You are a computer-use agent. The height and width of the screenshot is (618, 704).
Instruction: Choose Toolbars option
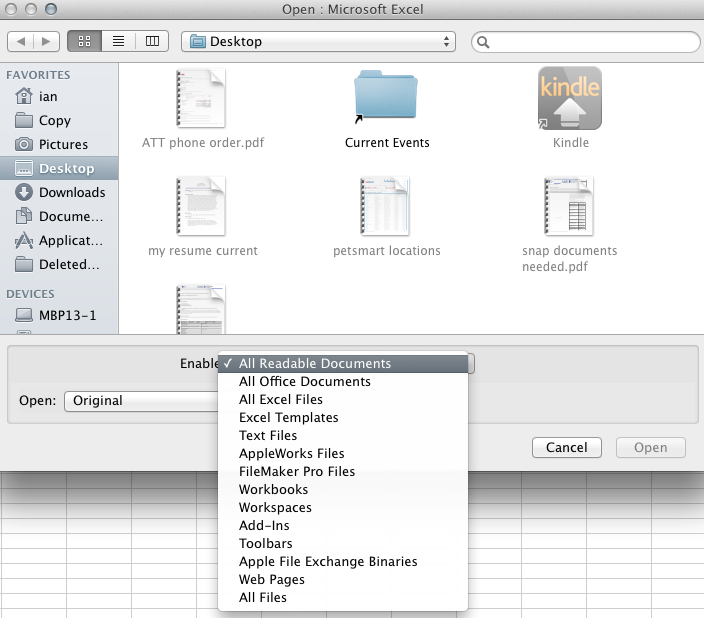tap(343, 543)
